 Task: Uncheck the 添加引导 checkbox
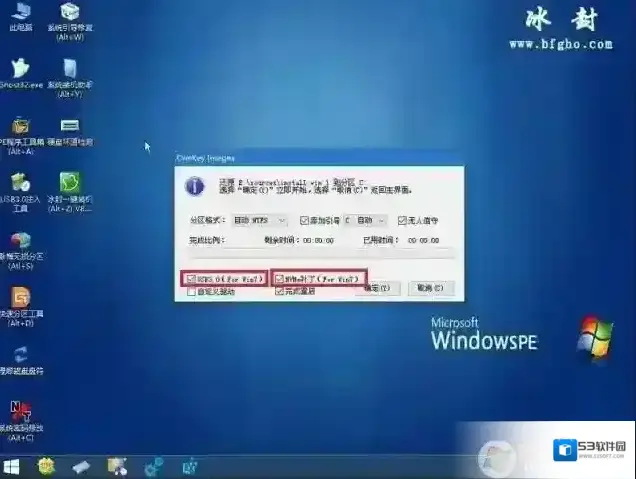coord(302,220)
